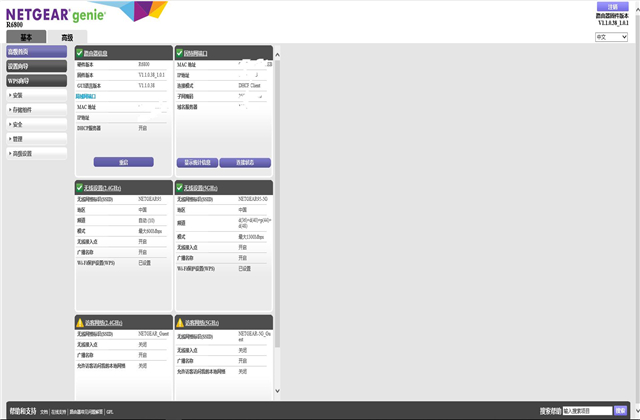The image size is (640, 420).
Task: Click yellow warning icon for 访客网络(2.4GHz)
Action: pyautogui.click(x=80, y=322)
